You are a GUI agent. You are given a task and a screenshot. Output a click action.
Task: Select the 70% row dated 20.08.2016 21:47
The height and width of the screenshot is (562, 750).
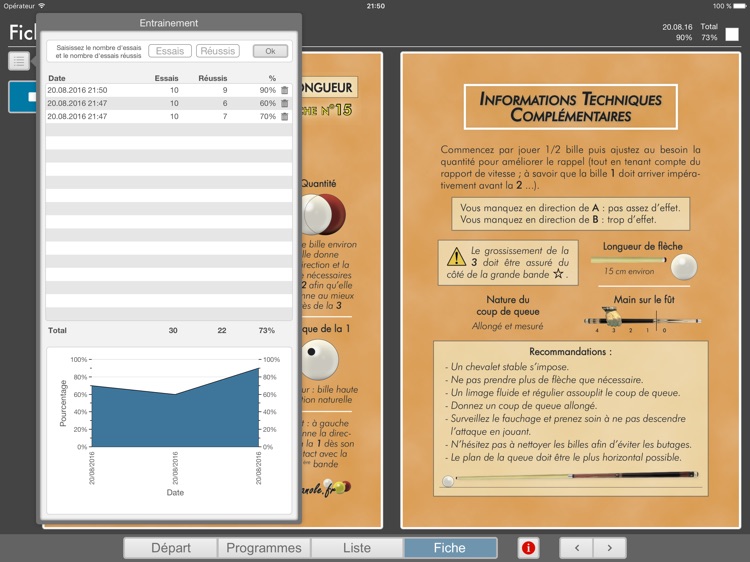click(x=169, y=116)
